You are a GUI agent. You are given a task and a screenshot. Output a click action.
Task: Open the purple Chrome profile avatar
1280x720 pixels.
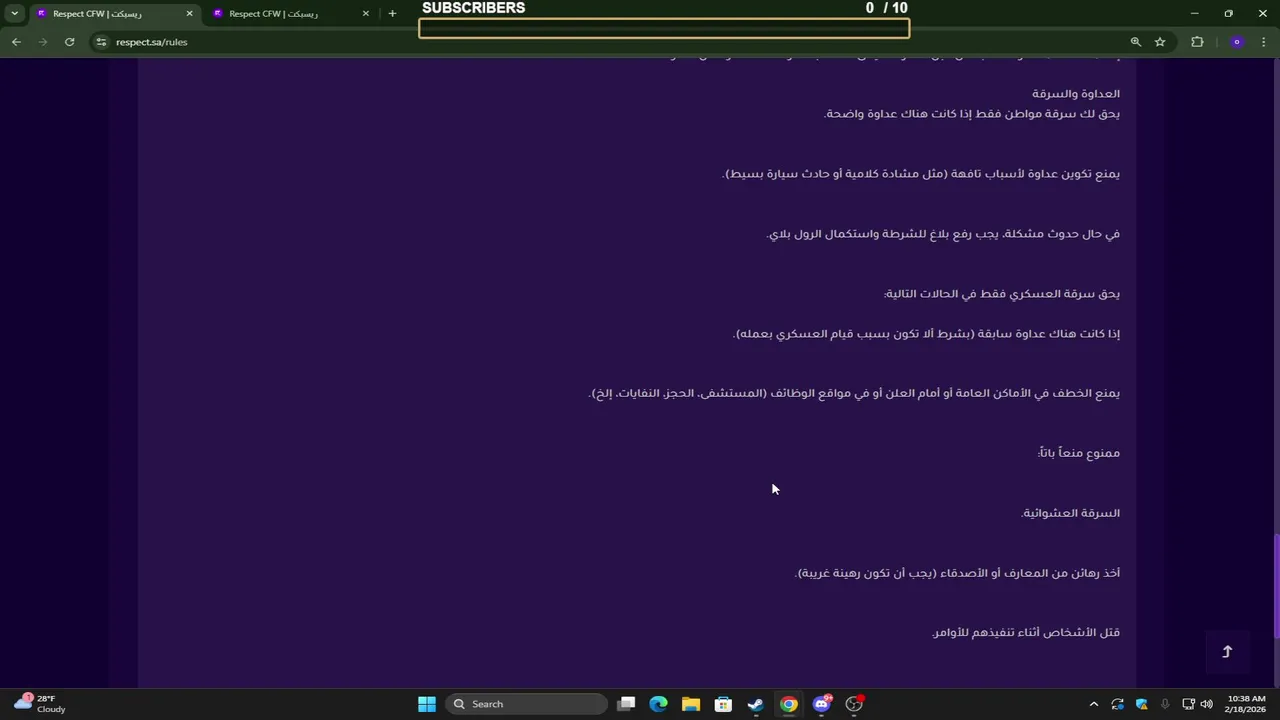click(1237, 42)
